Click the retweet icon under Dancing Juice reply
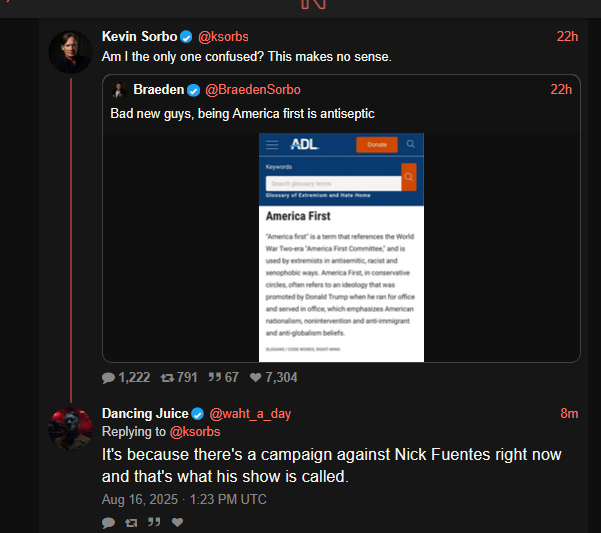Image resolution: width=601 pixels, height=533 pixels. [x=131, y=522]
